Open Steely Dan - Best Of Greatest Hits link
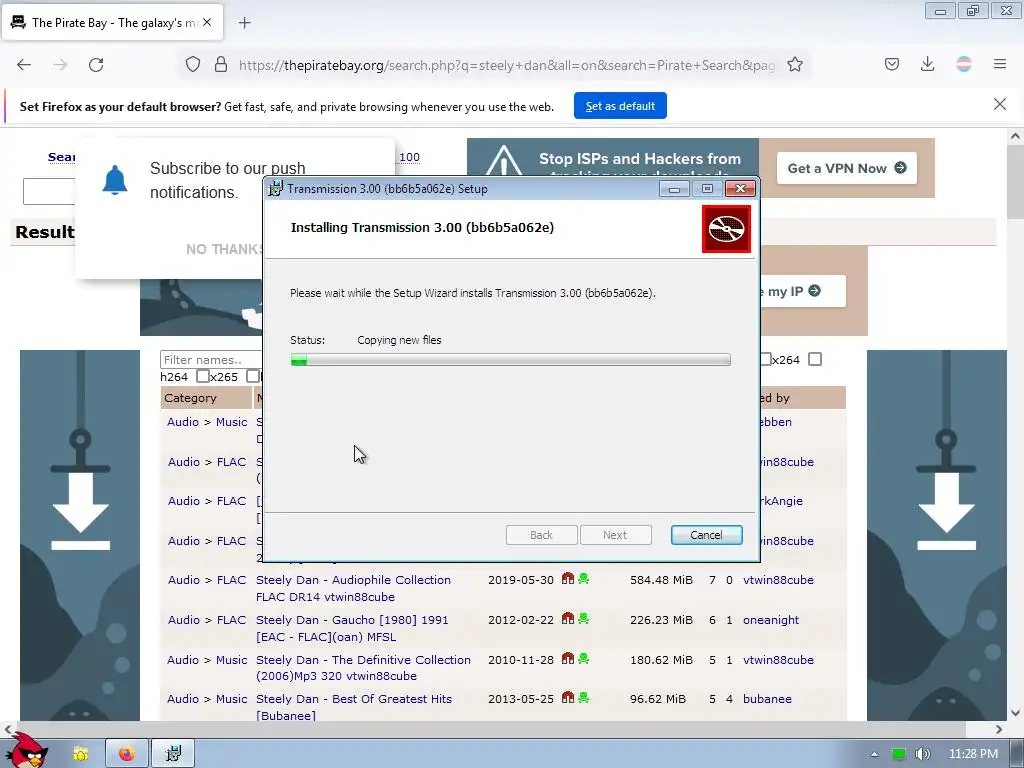Viewport: 1024px width, 768px height. pos(354,707)
